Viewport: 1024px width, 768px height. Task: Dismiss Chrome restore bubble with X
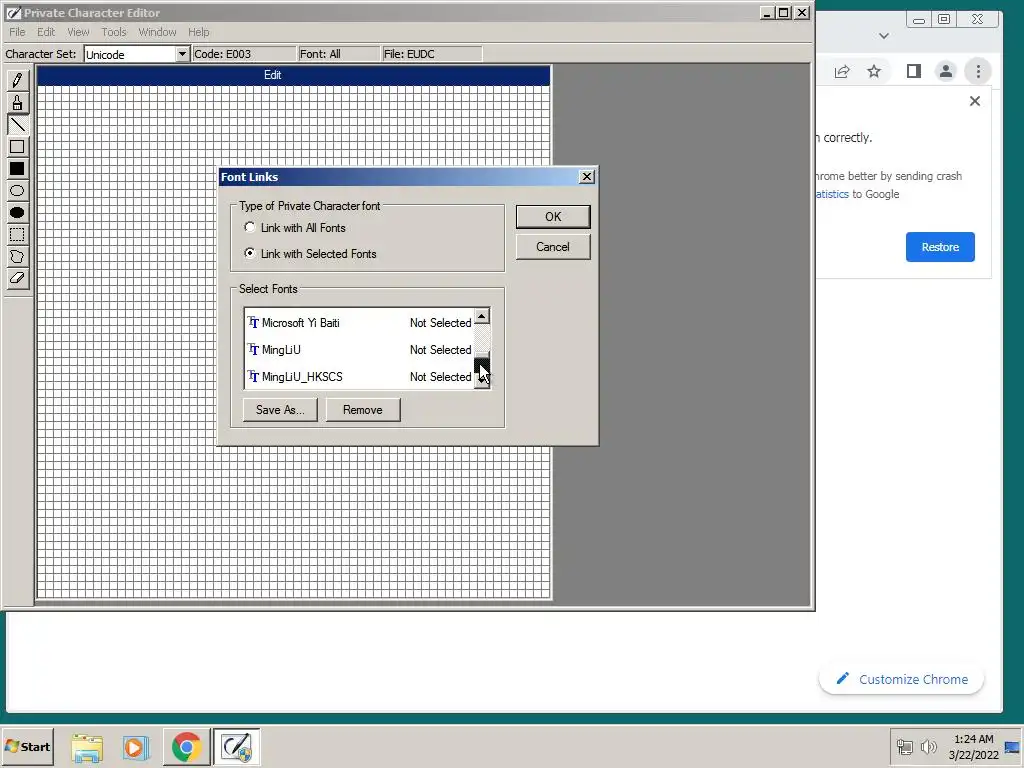tap(974, 101)
